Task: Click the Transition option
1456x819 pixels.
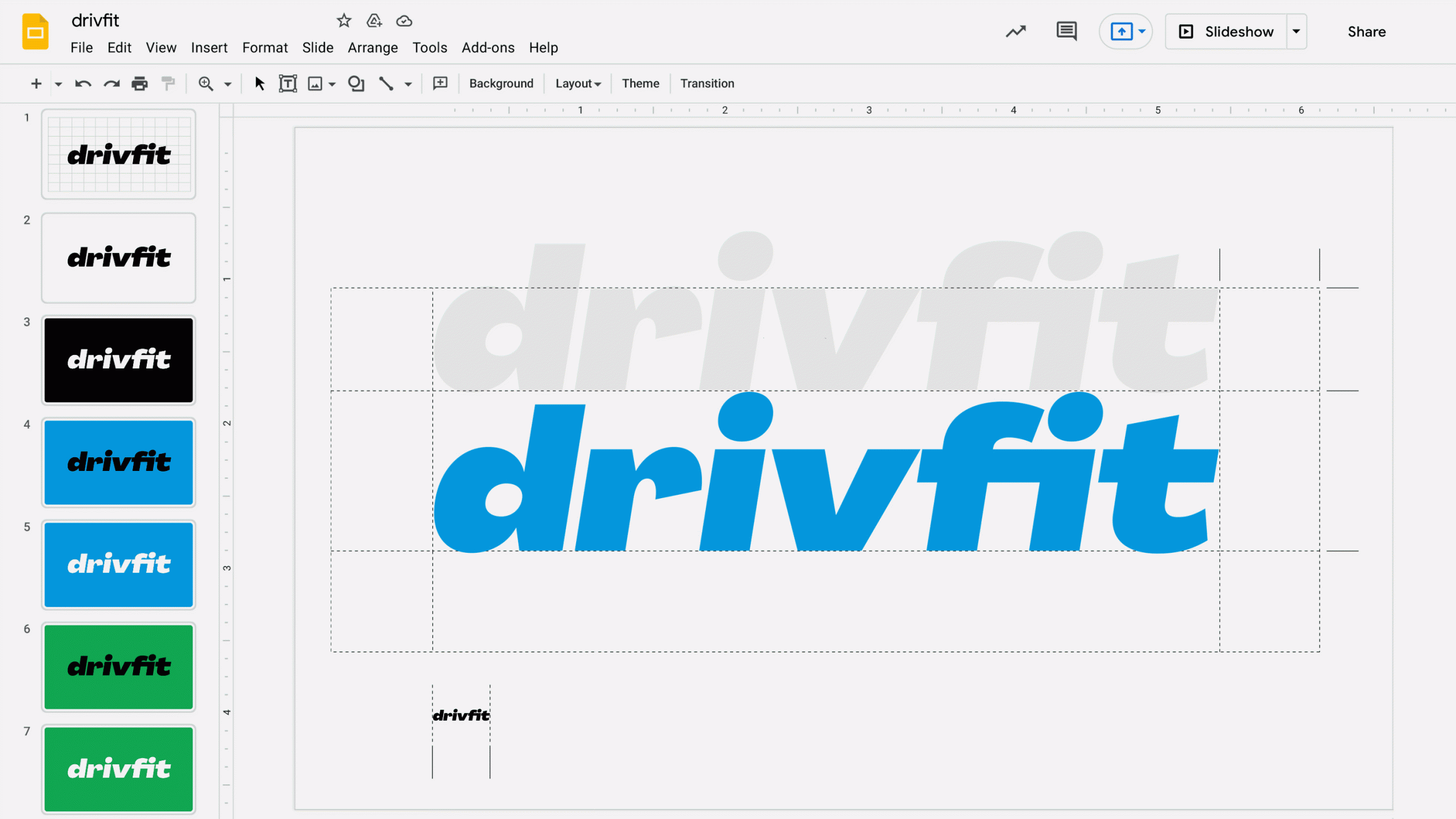Action: click(x=707, y=83)
